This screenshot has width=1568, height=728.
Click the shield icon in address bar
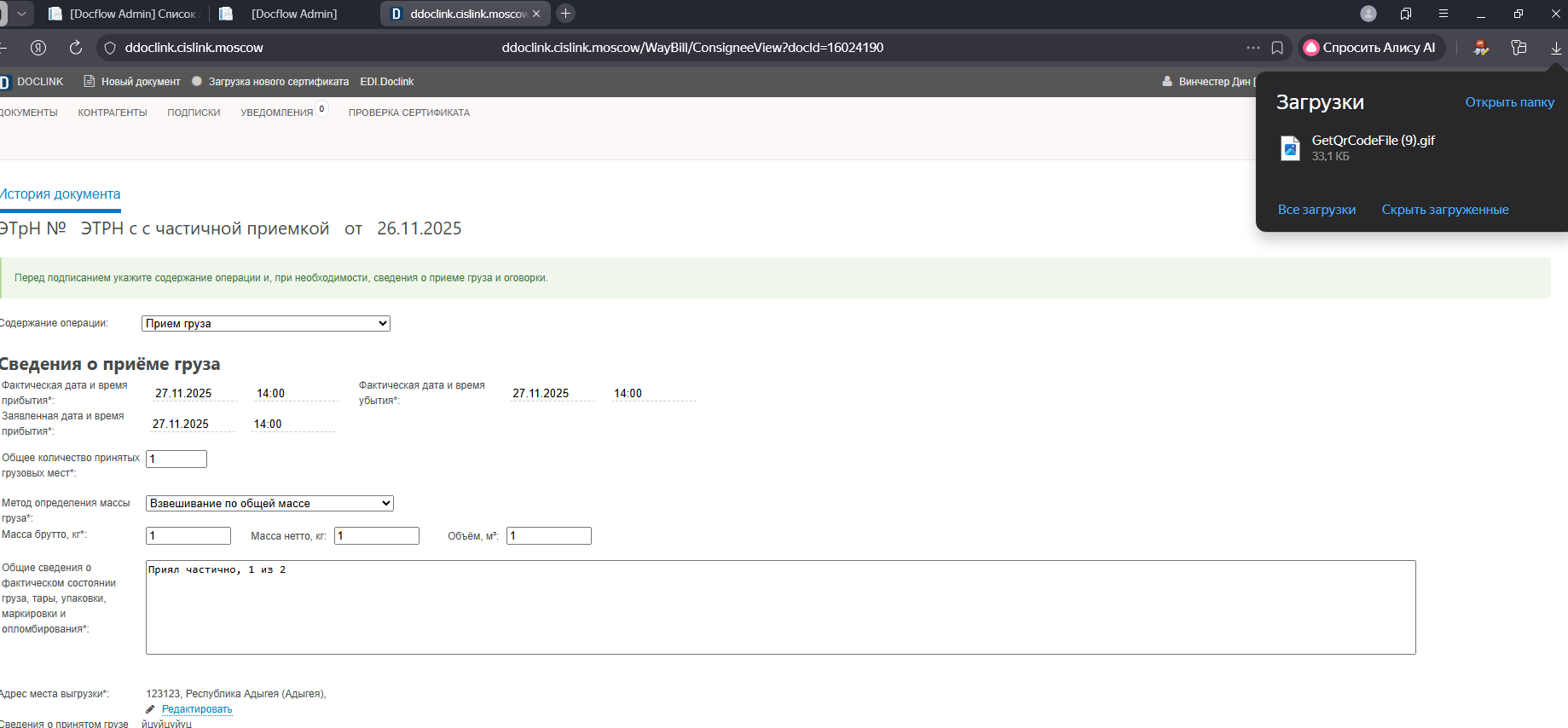[110, 48]
